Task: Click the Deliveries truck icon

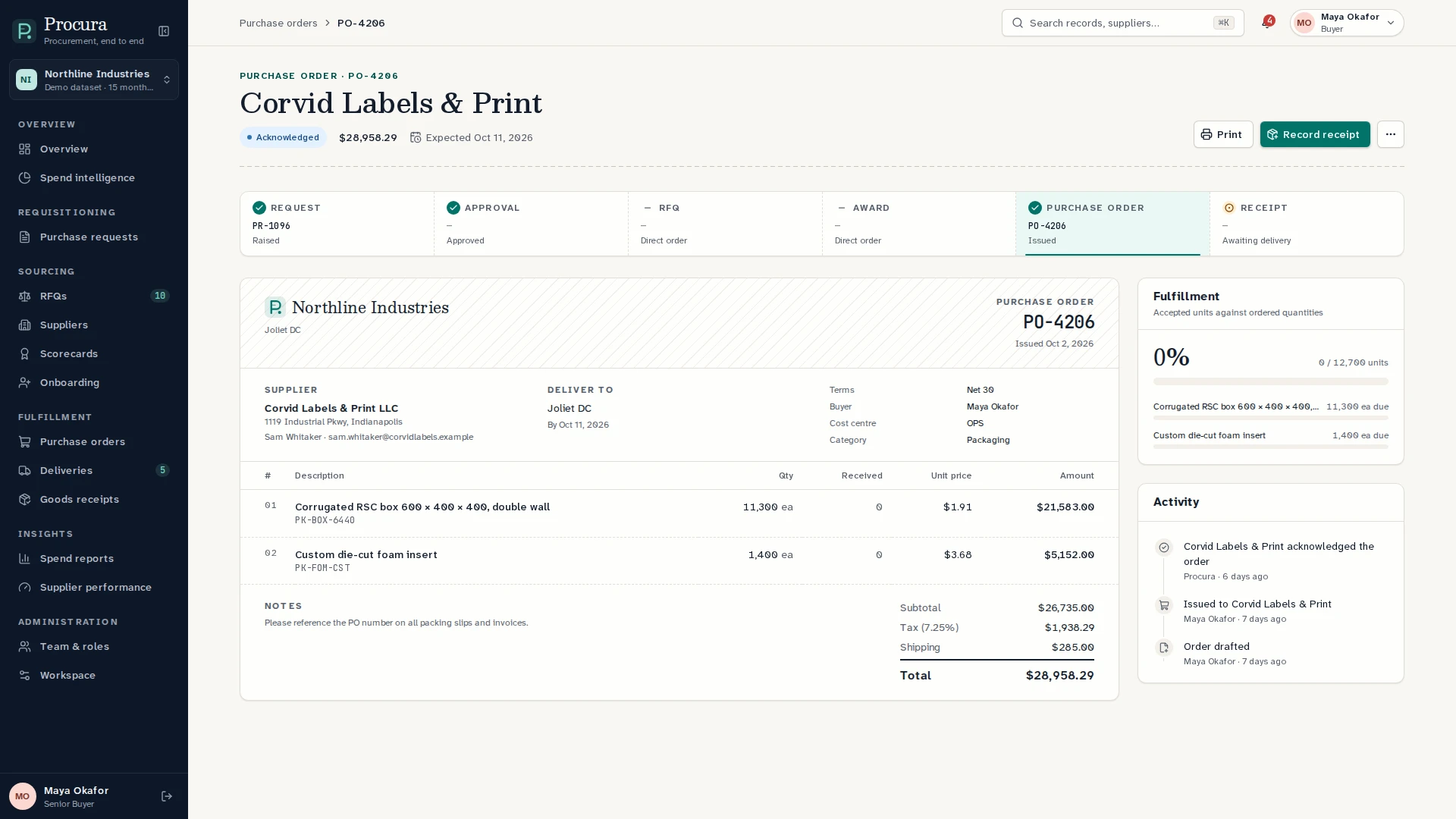Action: [25, 471]
